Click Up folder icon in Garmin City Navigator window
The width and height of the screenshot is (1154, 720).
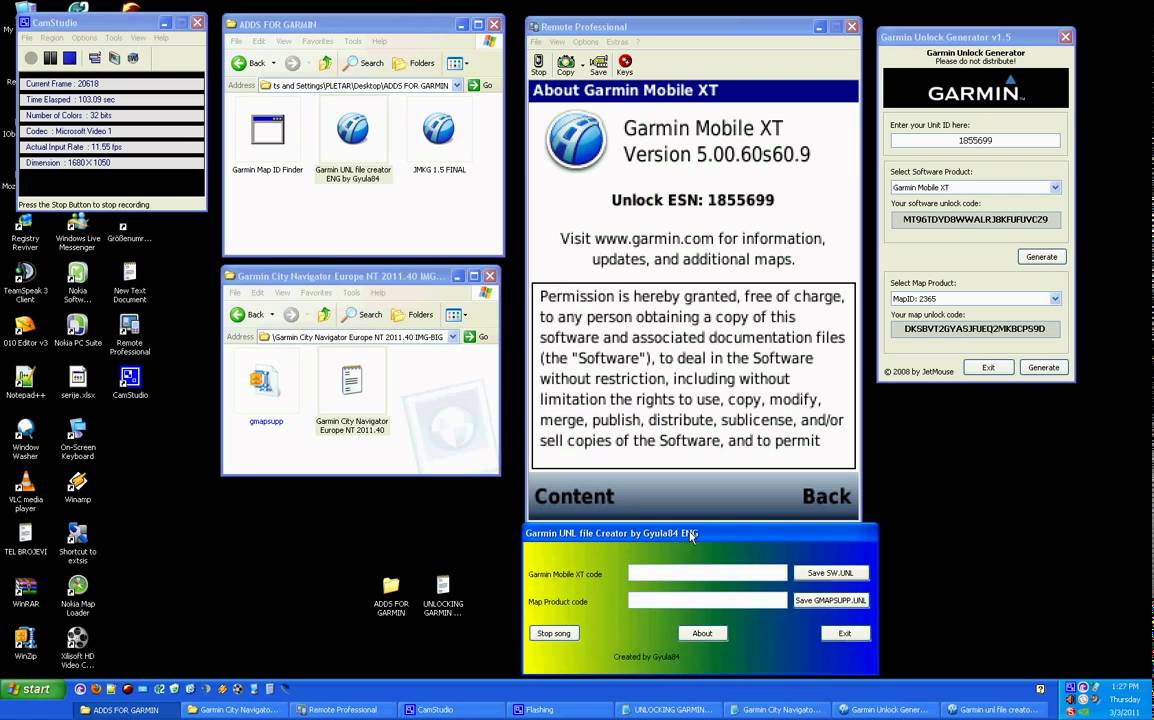point(323,315)
